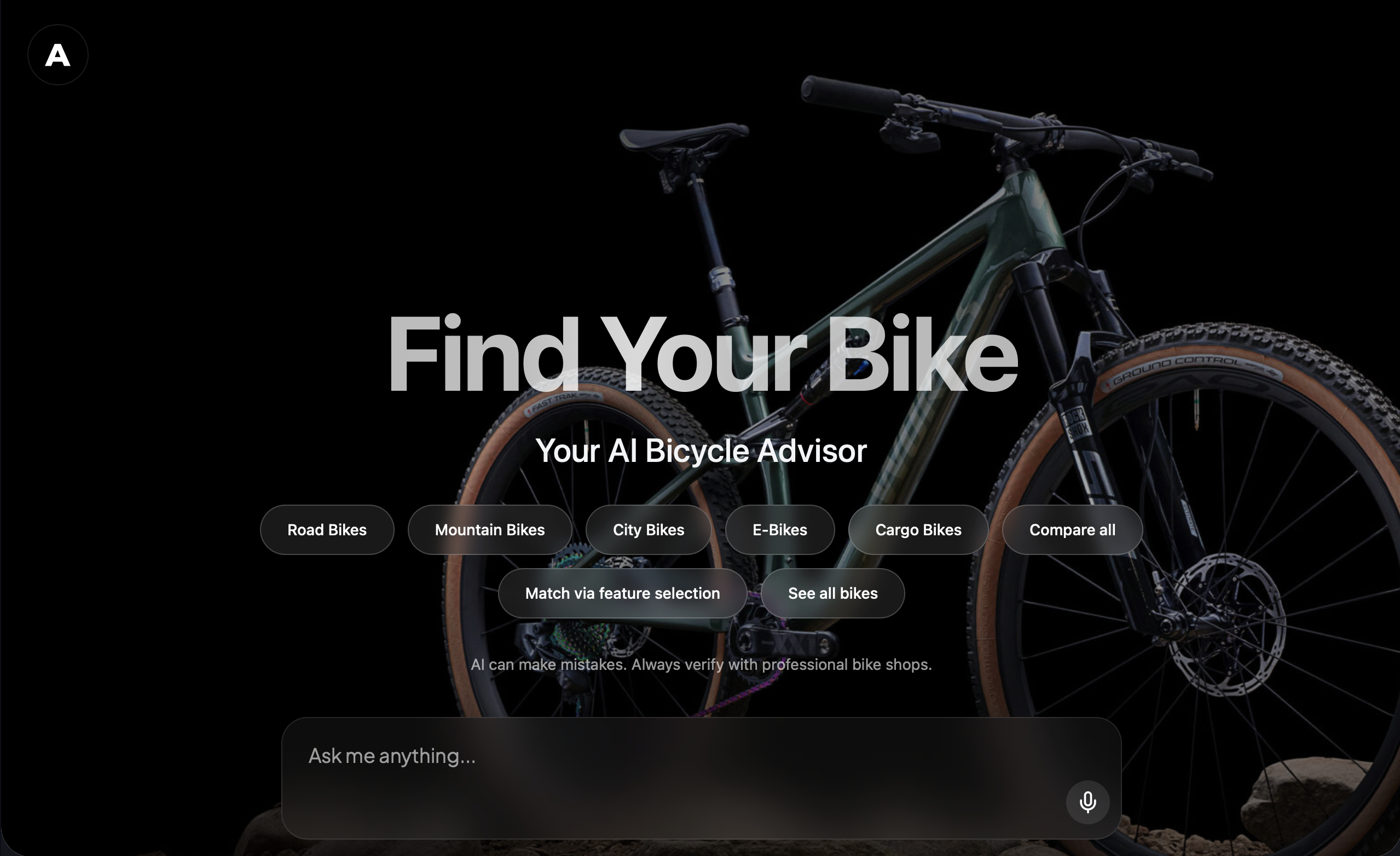Click the Compare all button
This screenshot has height=856, width=1400.
point(1072,529)
